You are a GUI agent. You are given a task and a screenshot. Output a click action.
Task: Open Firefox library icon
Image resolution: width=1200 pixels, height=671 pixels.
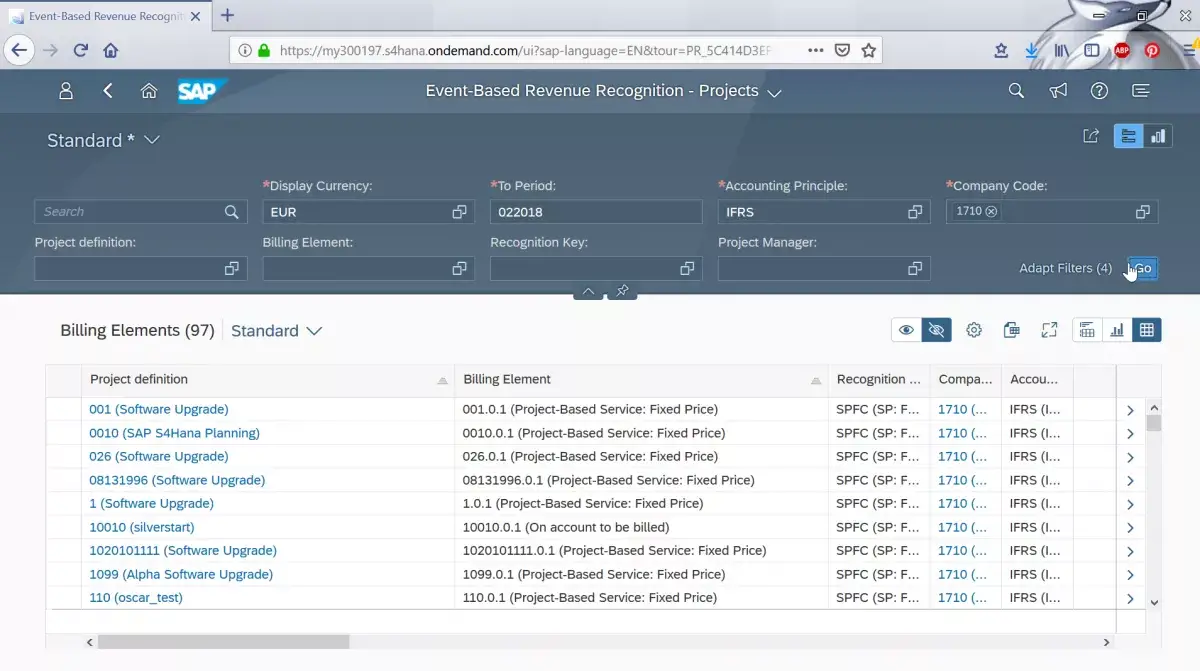pos(1062,50)
